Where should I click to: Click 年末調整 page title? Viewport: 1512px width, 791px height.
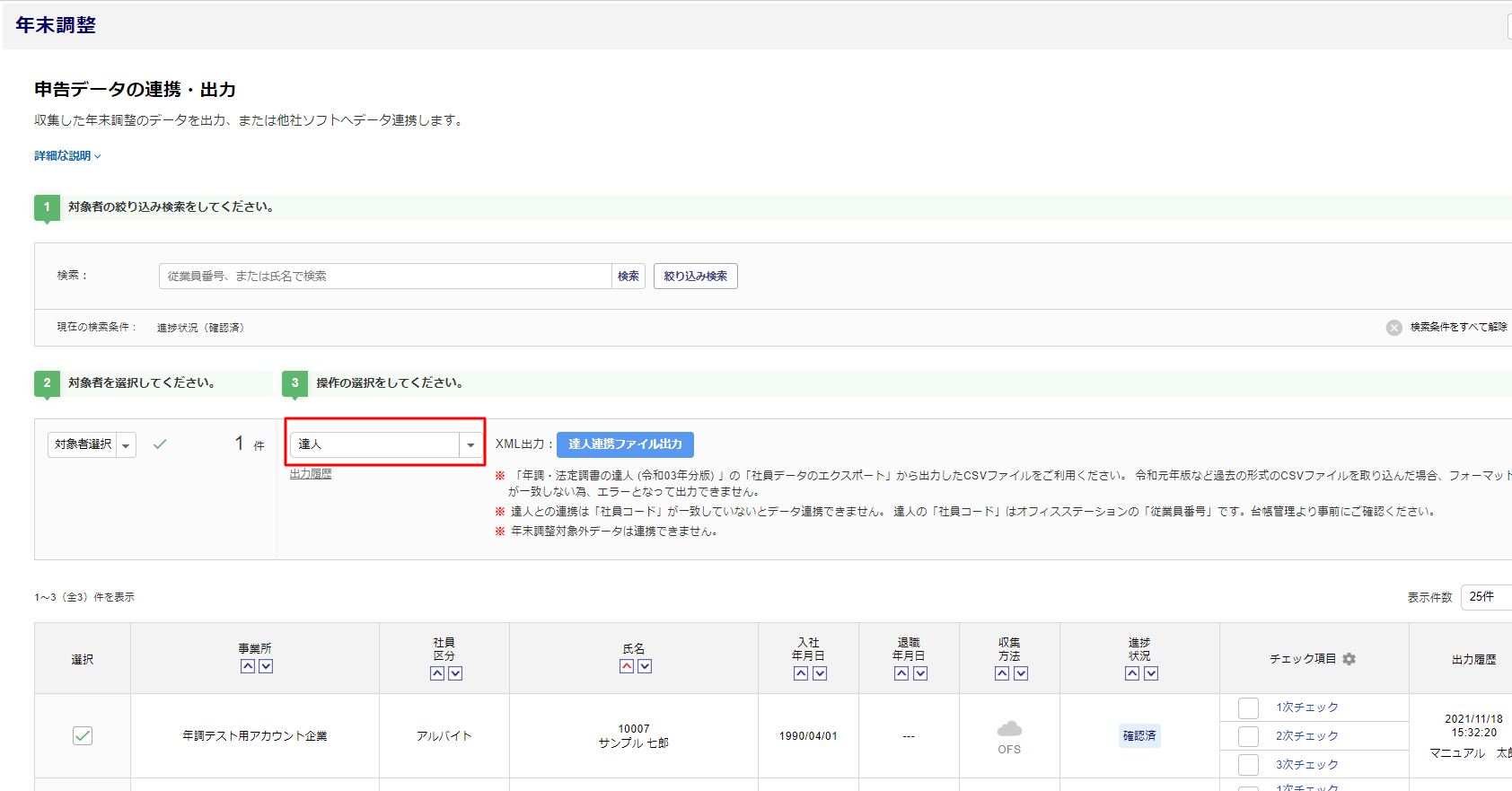click(x=56, y=25)
